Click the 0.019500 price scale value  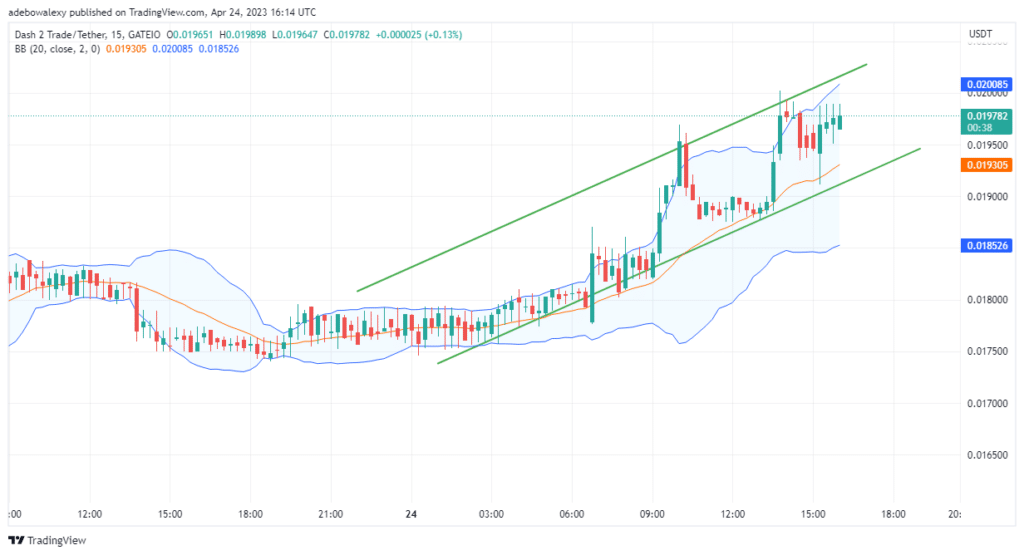click(x=987, y=145)
